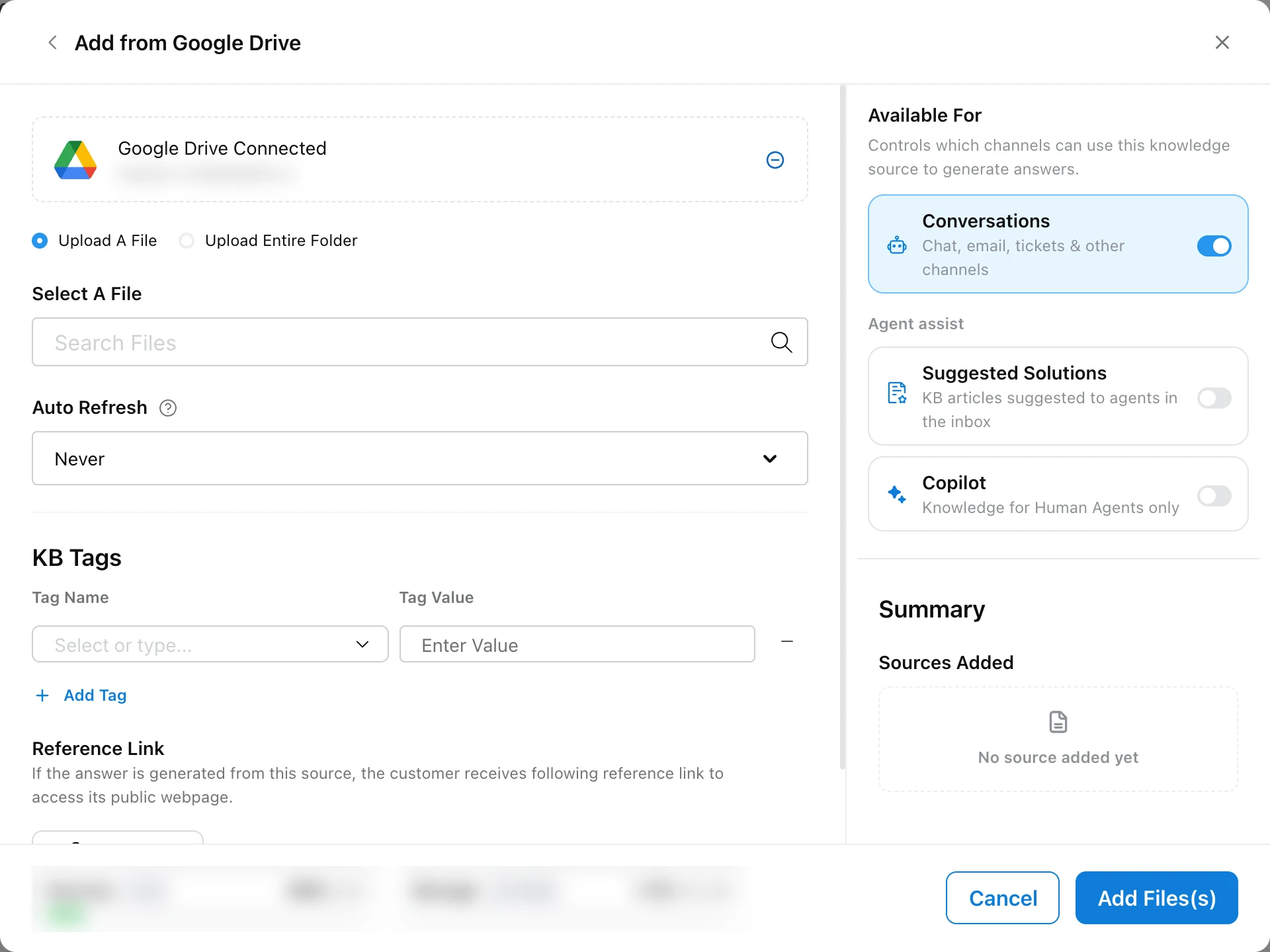
Task: Click into the Search Files field
Action: [x=420, y=342]
